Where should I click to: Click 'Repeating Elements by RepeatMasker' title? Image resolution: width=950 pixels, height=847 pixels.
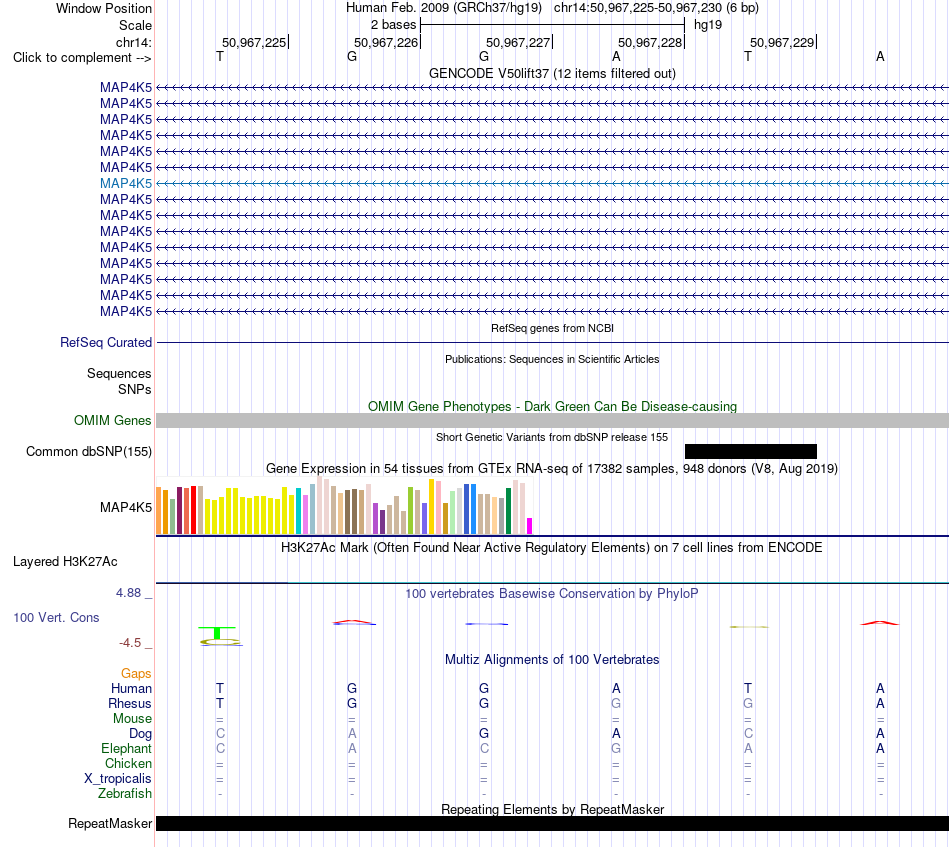coord(552,810)
